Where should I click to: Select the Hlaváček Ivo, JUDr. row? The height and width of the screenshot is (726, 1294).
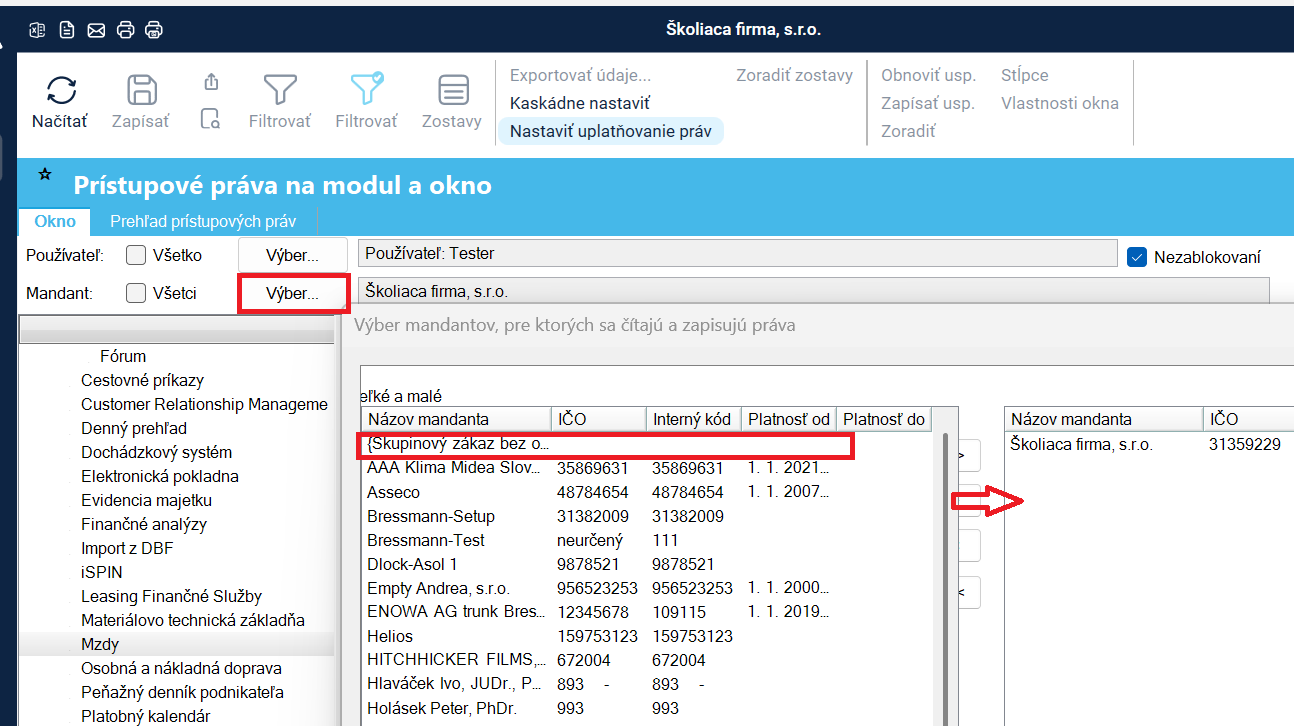[647, 684]
